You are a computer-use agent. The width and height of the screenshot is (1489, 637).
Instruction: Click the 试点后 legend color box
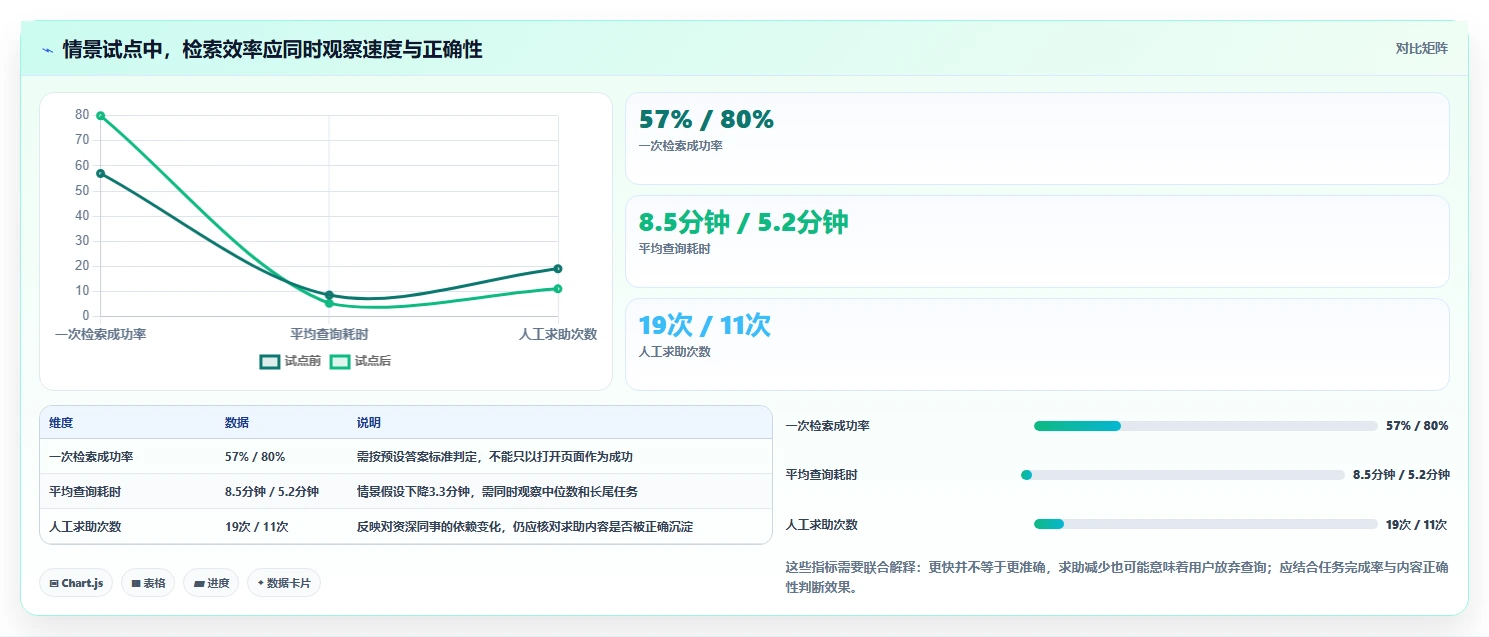[340, 361]
